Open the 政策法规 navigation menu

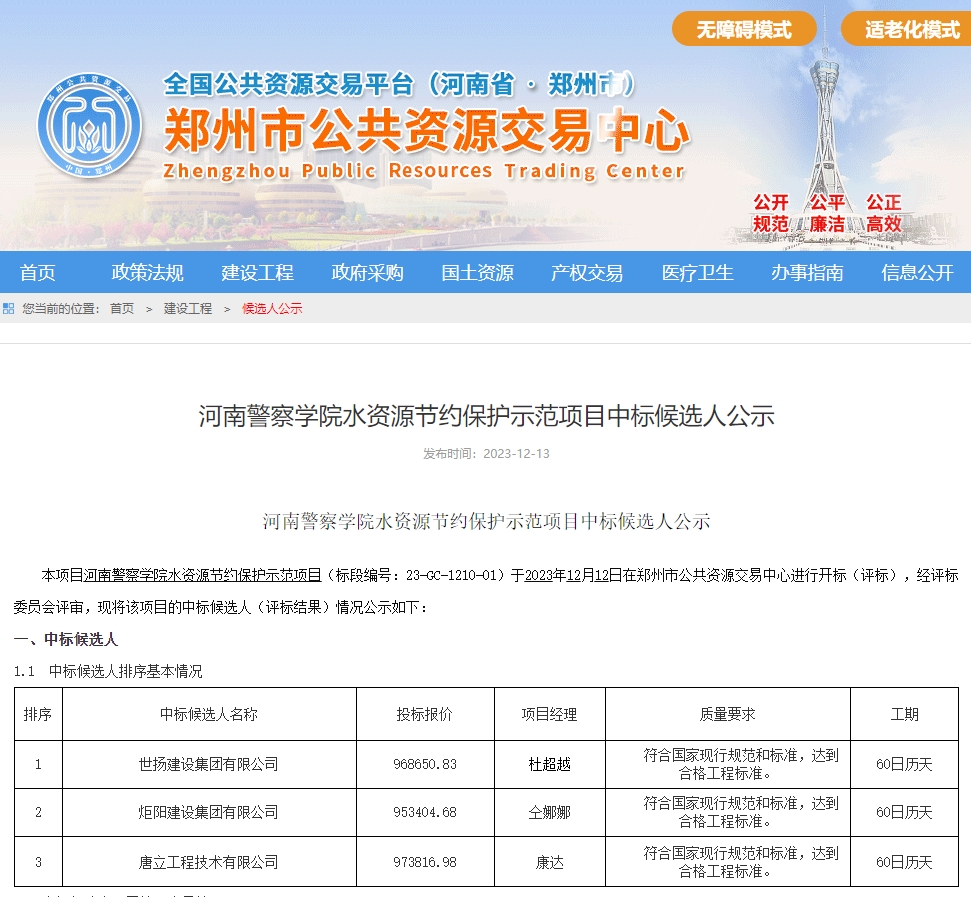(x=147, y=272)
